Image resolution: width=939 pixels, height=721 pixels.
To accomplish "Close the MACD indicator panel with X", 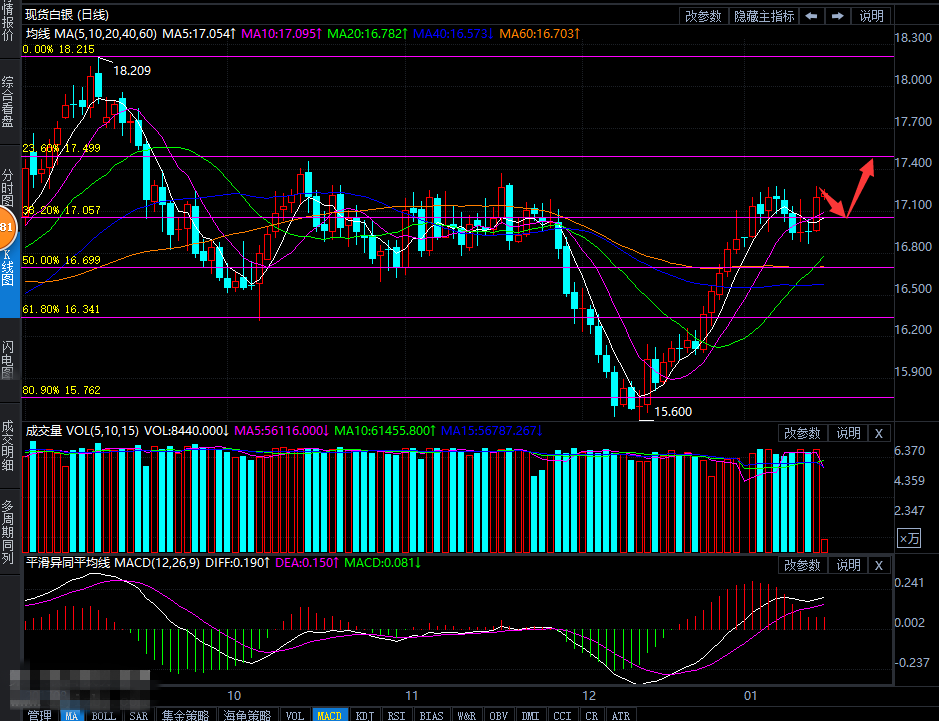I will click(878, 565).
